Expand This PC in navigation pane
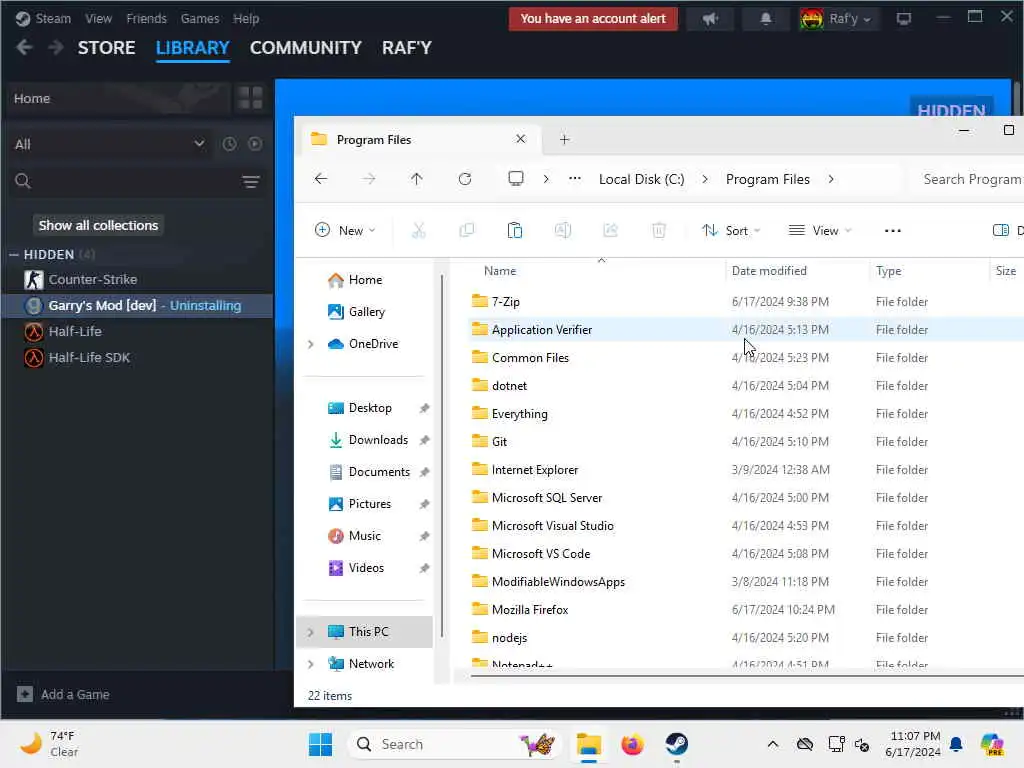Image resolution: width=1024 pixels, height=768 pixels. [311, 632]
